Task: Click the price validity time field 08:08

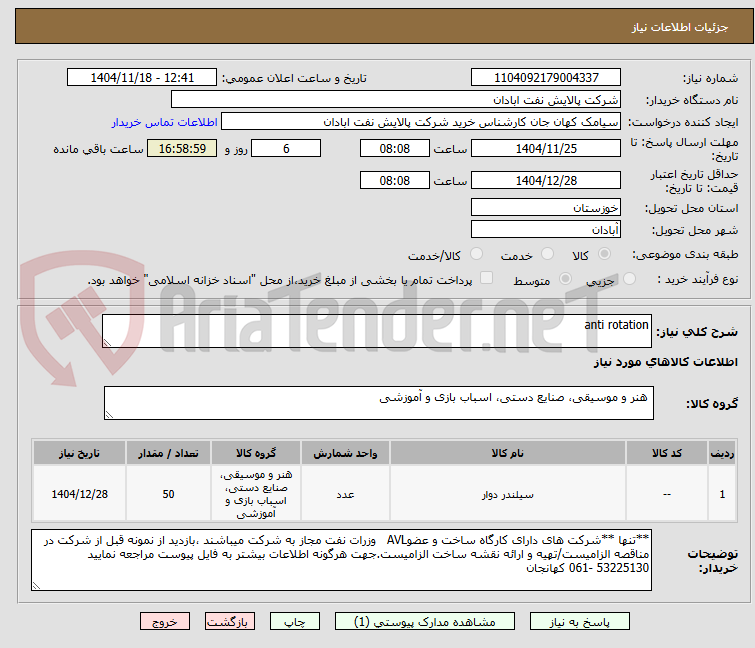Action: (x=394, y=181)
